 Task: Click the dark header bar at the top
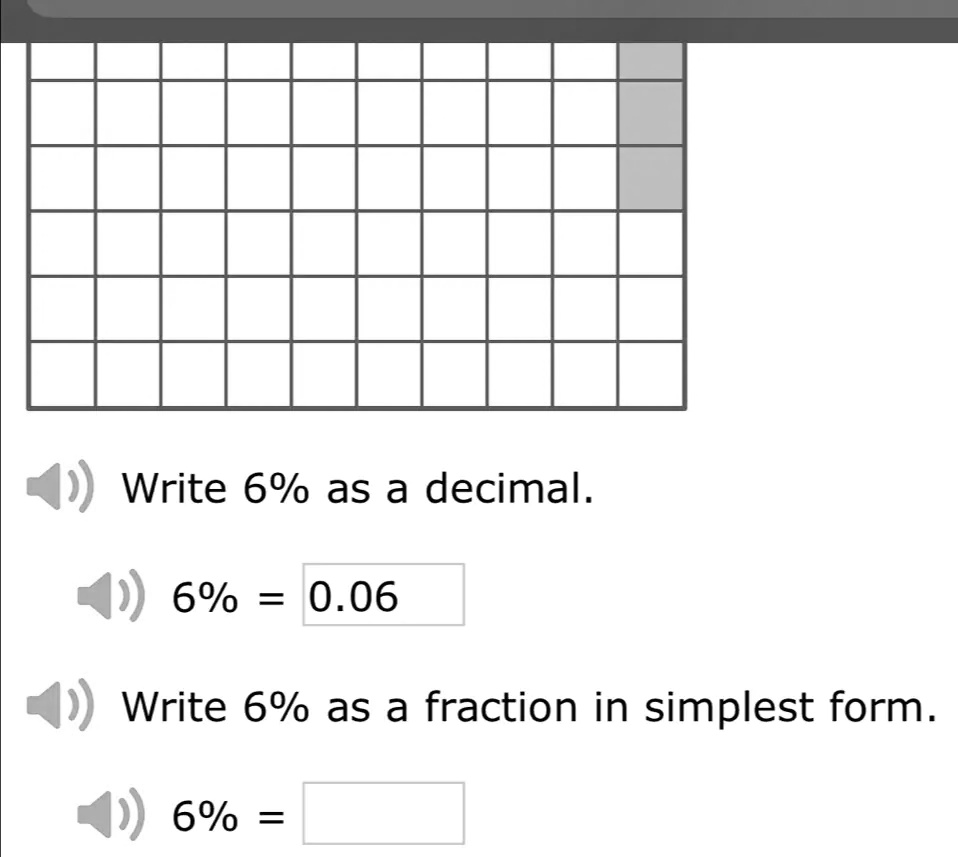click(479, 20)
